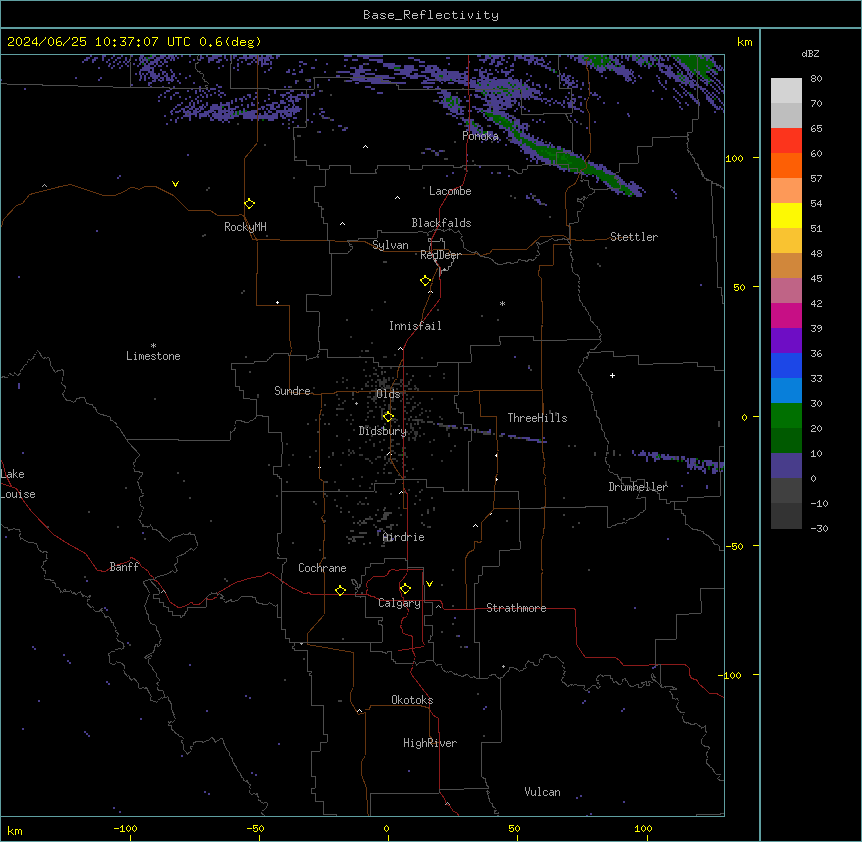The height and width of the screenshot is (842, 862).
Task: Click the light gray swatch between 80 and 70
Action: tap(786, 91)
